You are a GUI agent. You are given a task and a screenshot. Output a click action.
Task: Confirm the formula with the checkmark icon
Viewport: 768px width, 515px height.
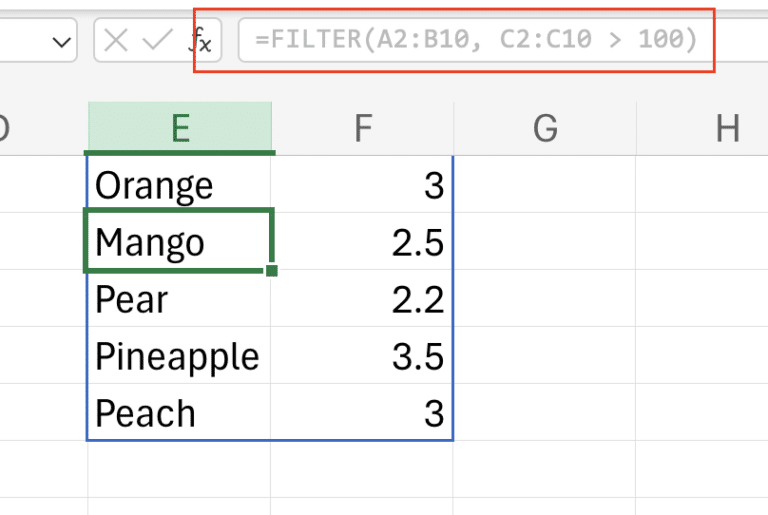(x=157, y=39)
